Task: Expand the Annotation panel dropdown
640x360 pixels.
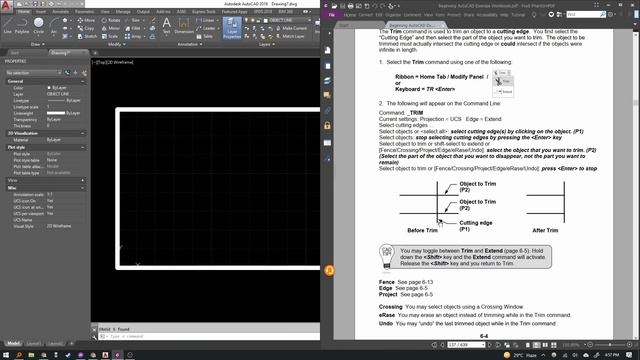Action: coord(190,44)
